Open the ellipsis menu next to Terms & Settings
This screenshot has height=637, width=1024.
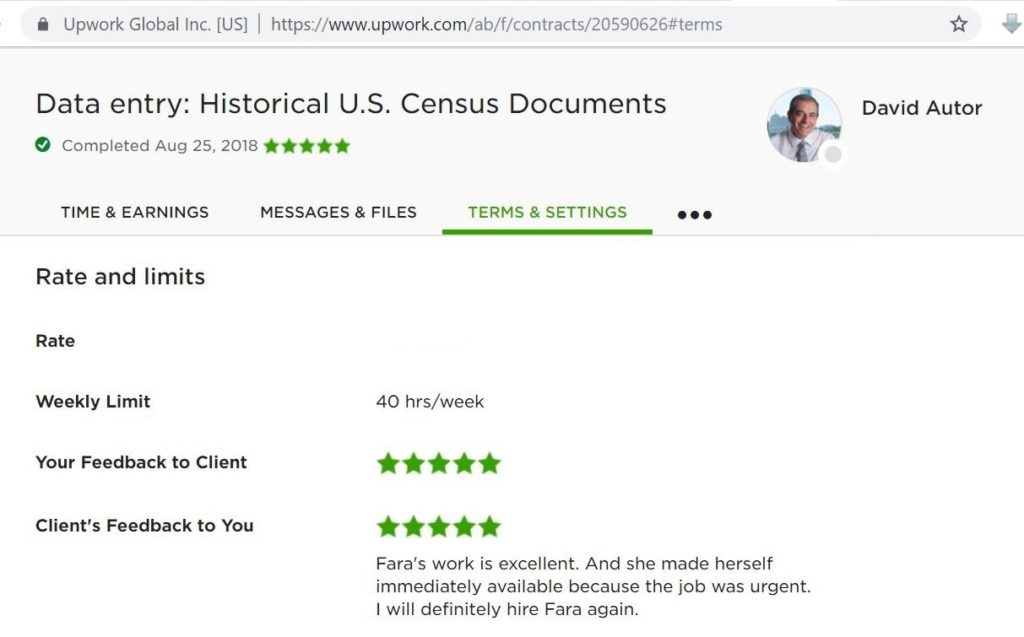click(694, 213)
